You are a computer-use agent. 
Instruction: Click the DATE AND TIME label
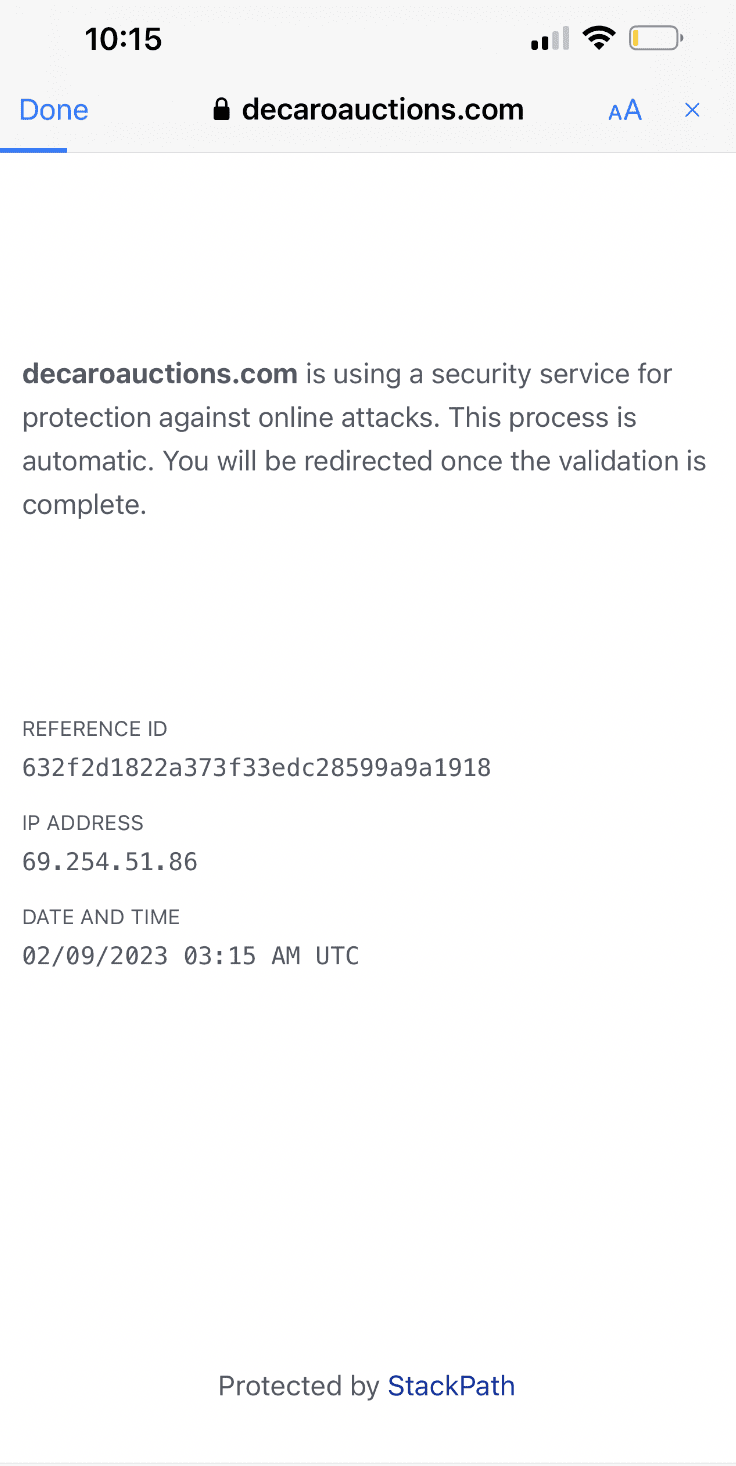(101, 917)
